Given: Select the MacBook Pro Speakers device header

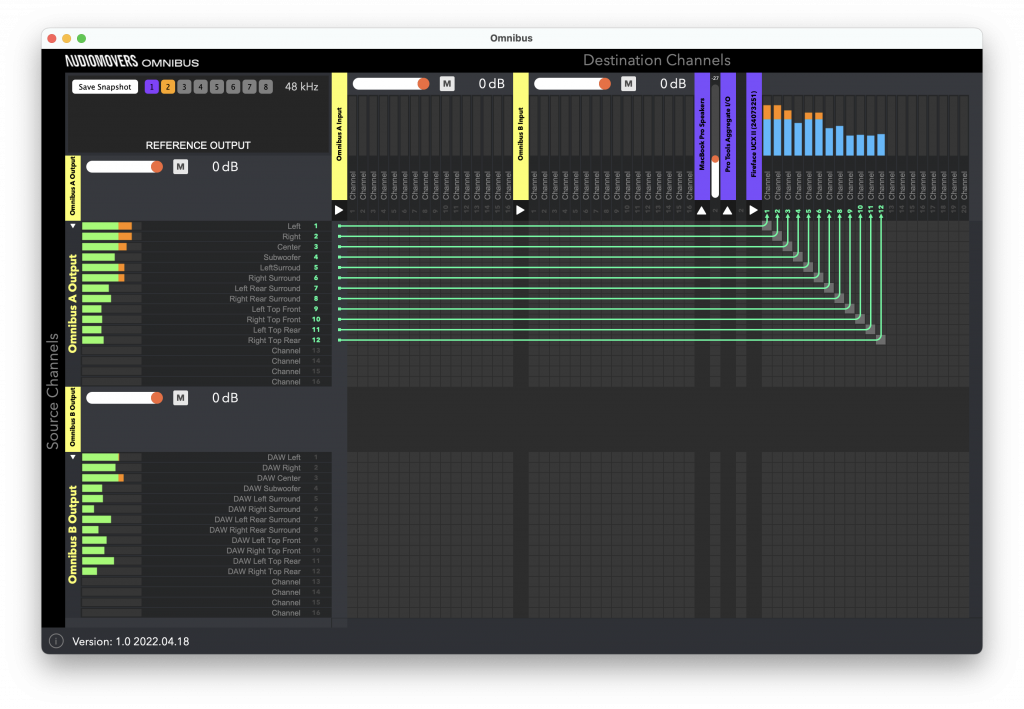Looking at the screenshot, I should (702, 136).
